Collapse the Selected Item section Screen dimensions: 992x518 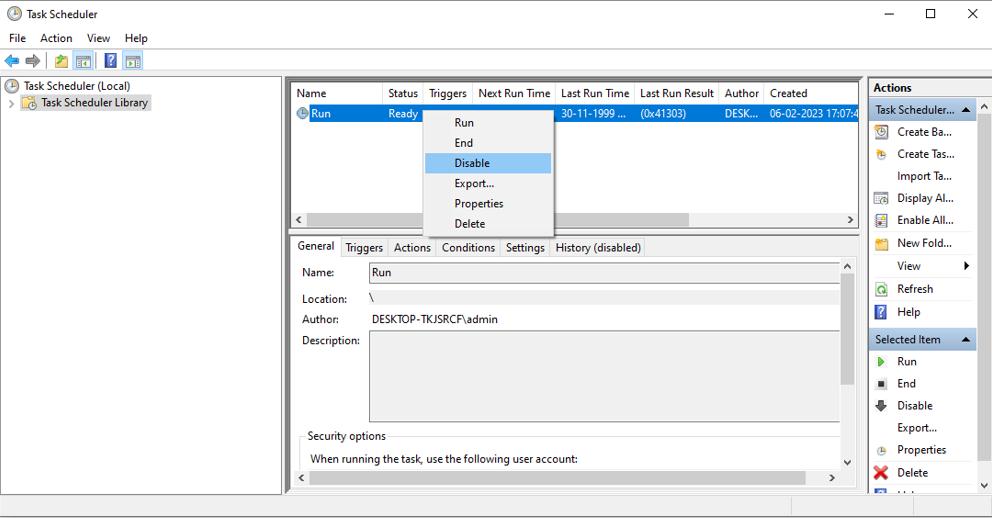966,340
